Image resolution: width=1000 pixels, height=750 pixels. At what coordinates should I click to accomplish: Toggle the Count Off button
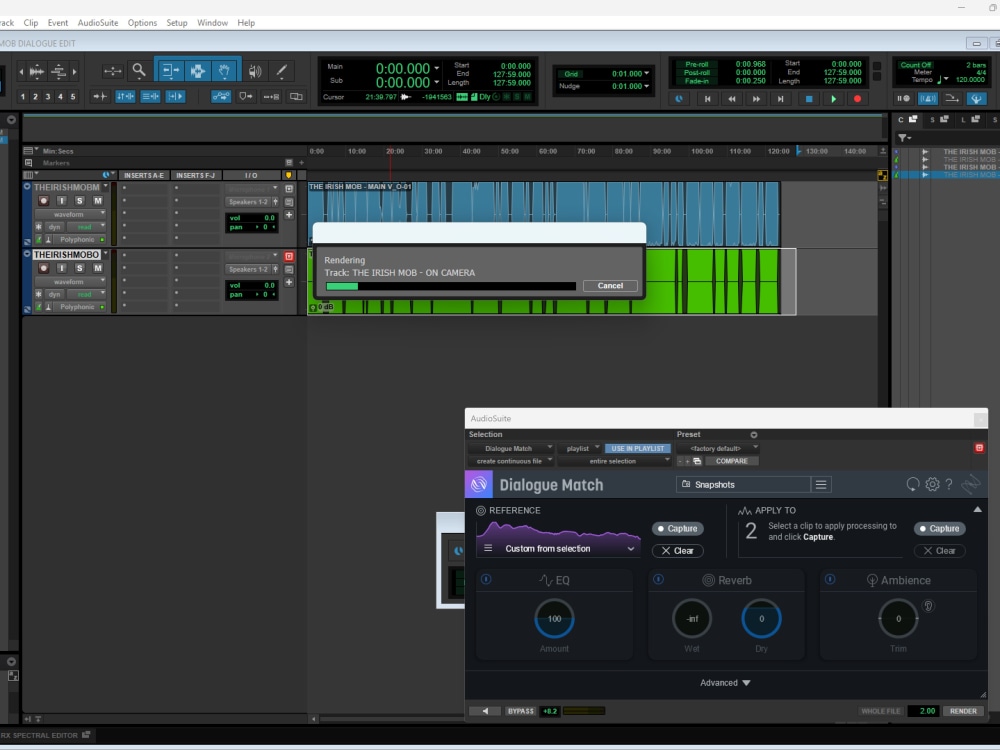tap(915, 65)
